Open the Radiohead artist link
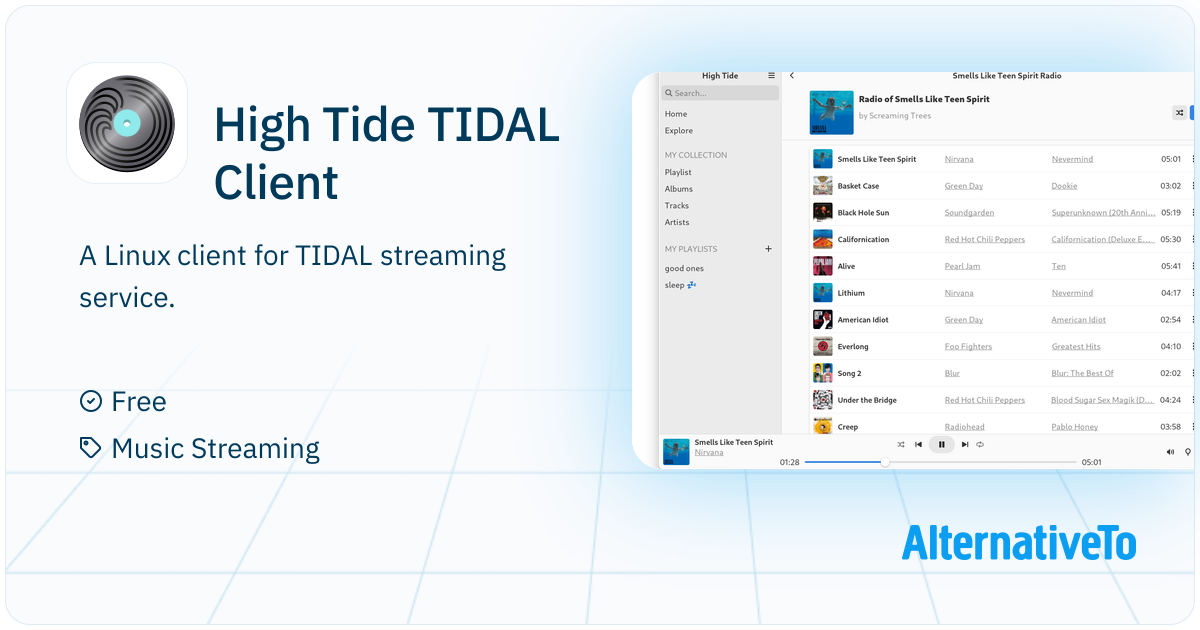1200x630 pixels. 965,427
